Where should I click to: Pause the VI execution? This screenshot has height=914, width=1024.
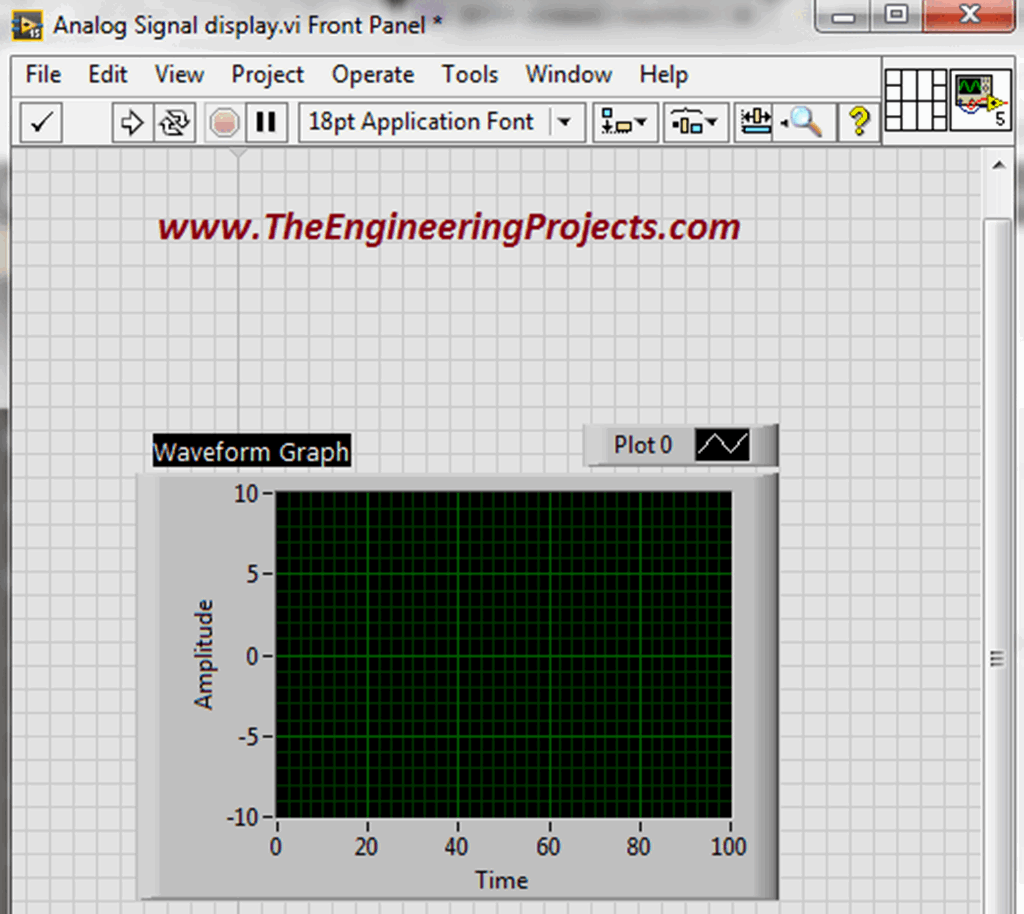[265, 121]
